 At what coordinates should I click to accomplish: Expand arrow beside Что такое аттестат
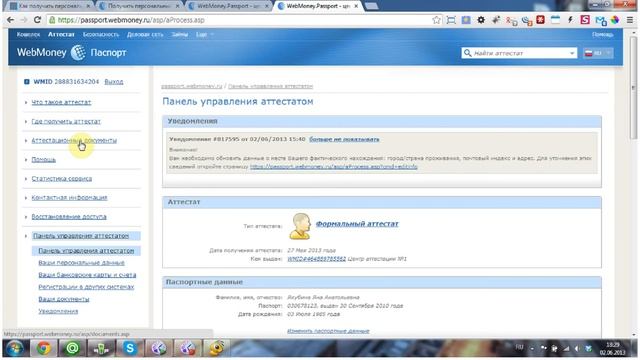coord(26,102)
